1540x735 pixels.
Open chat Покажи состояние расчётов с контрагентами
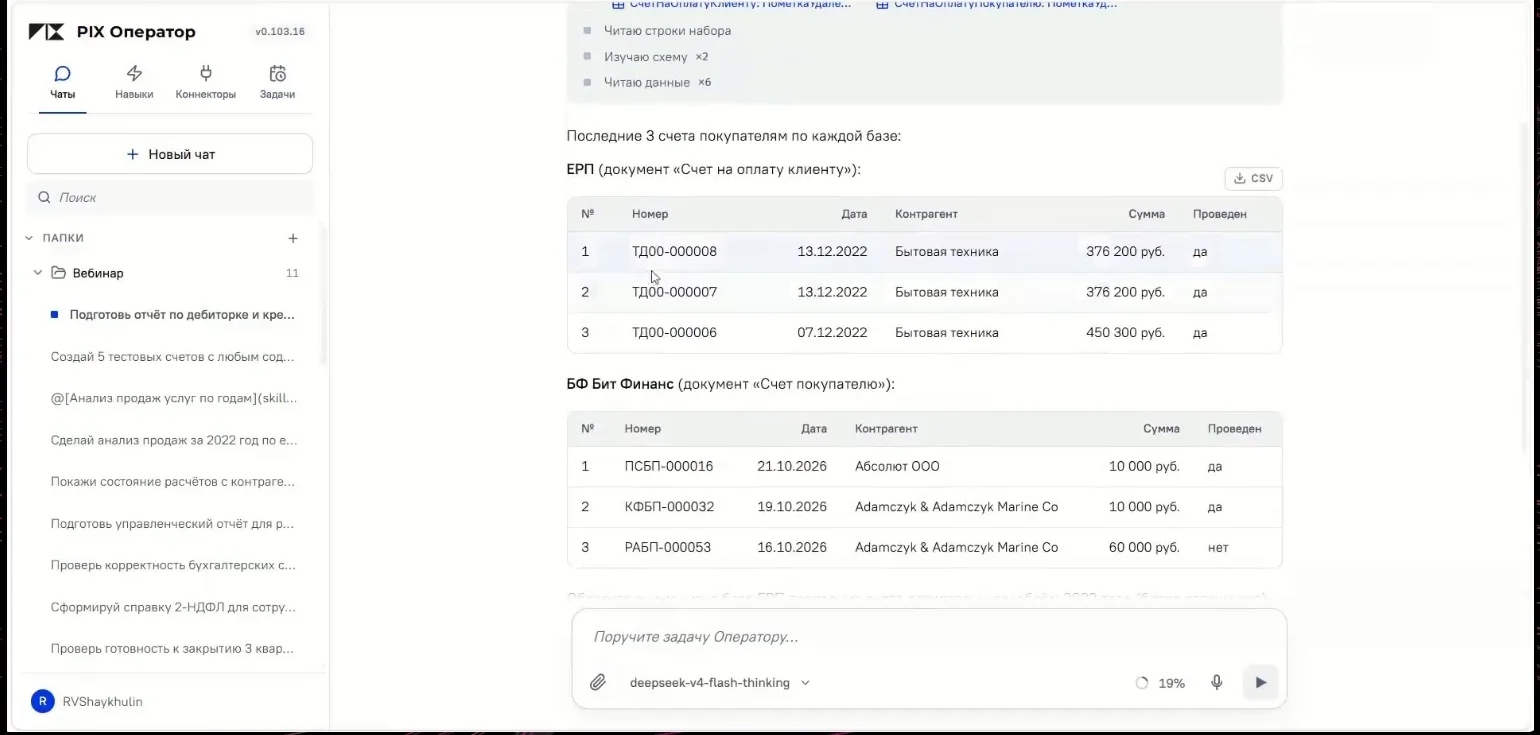(x=172, y=482)
